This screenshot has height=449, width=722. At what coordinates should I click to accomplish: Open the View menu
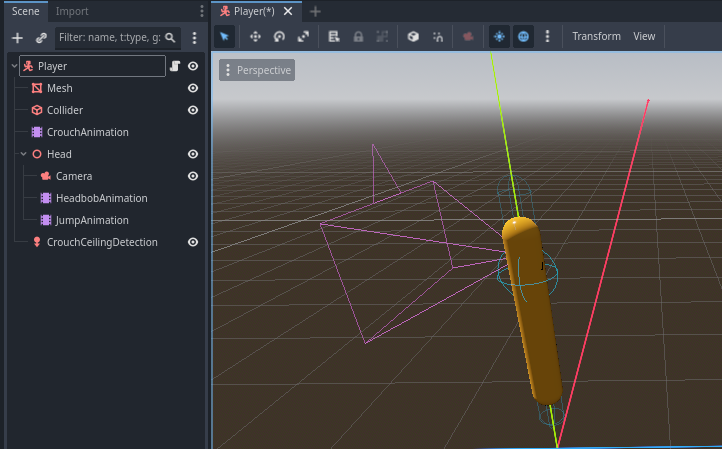pos(644,36)
